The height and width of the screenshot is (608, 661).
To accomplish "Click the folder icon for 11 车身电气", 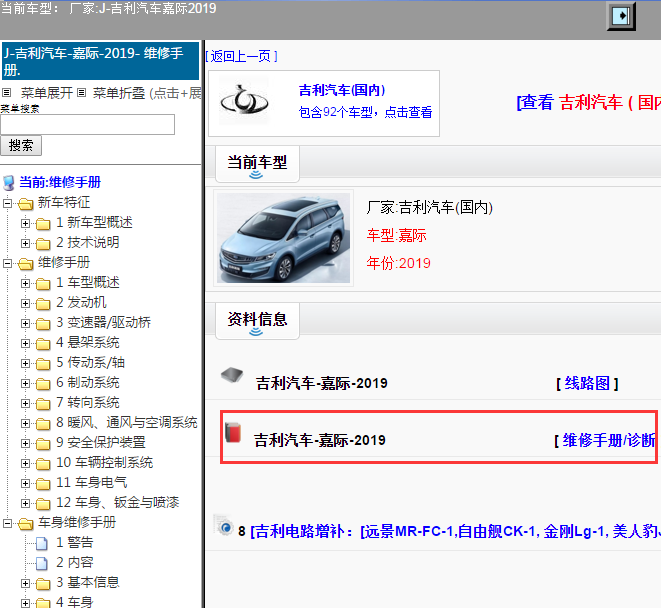I will 43,483.
